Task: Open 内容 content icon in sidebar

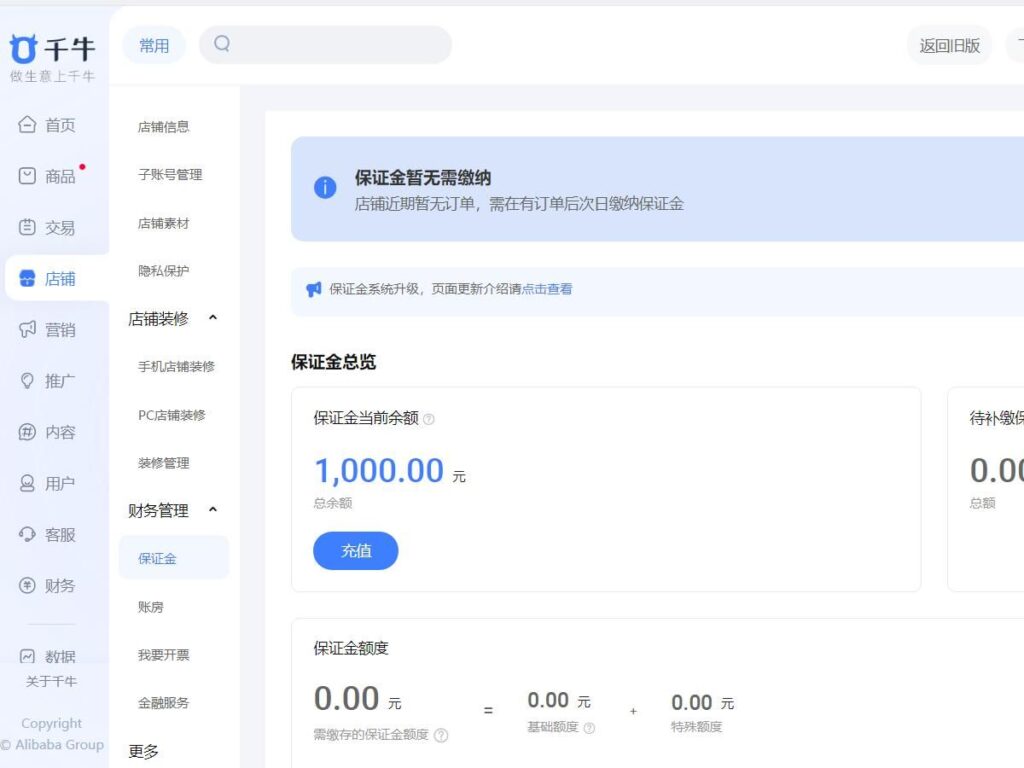Action: 27,432
